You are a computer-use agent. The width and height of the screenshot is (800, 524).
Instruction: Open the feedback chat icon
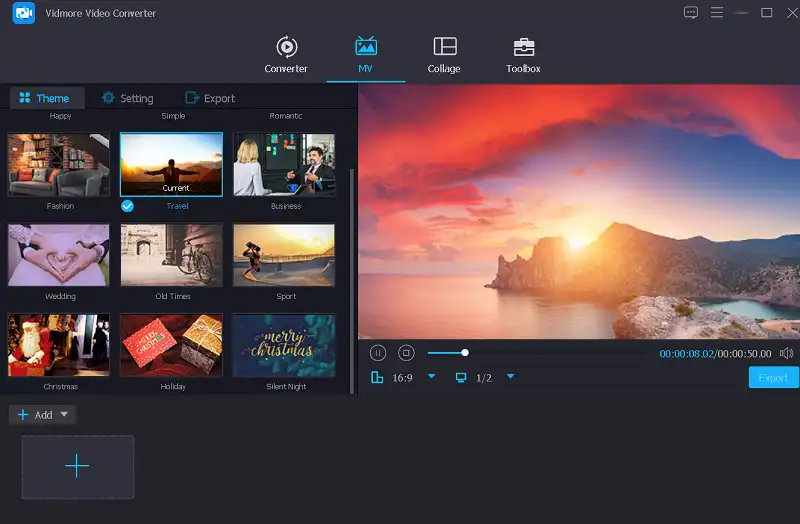click(x=690, y=13)
